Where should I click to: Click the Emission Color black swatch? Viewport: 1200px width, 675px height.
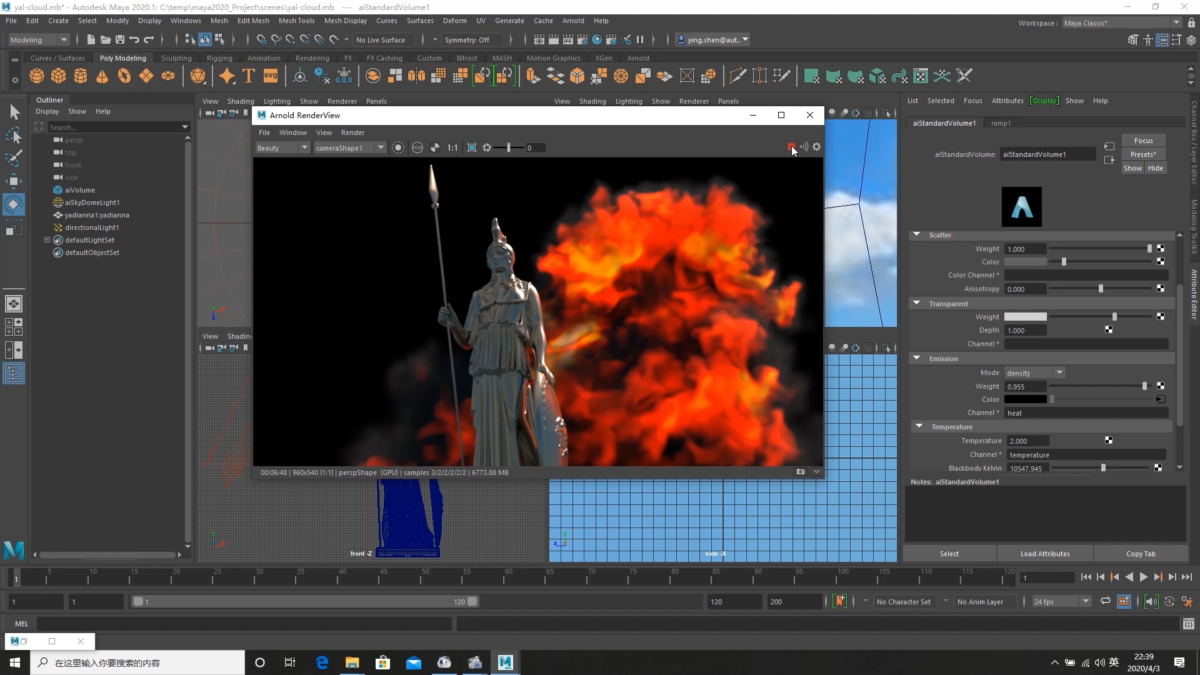pos(1025,399)
